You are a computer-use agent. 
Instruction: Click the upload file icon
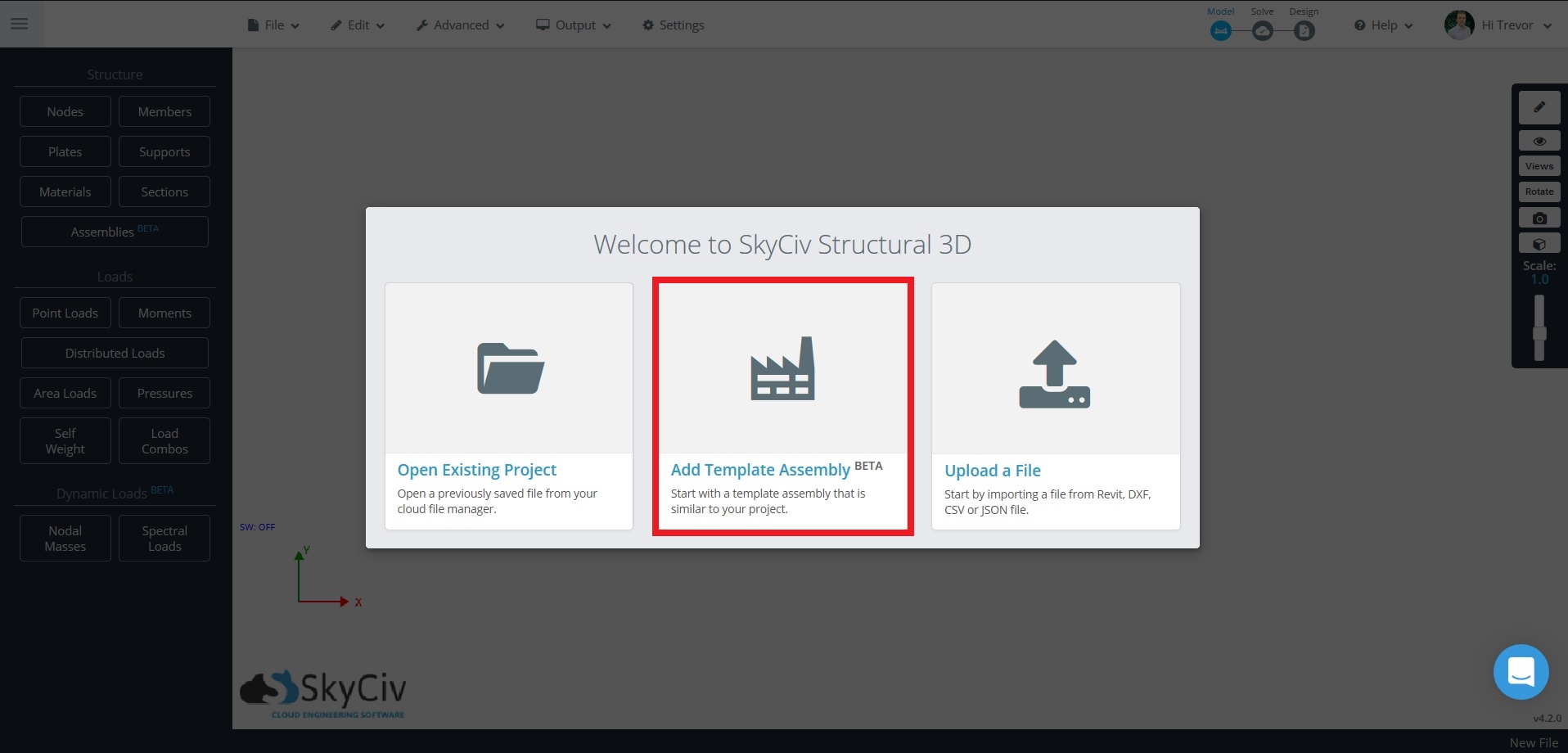pos(1055,374)
